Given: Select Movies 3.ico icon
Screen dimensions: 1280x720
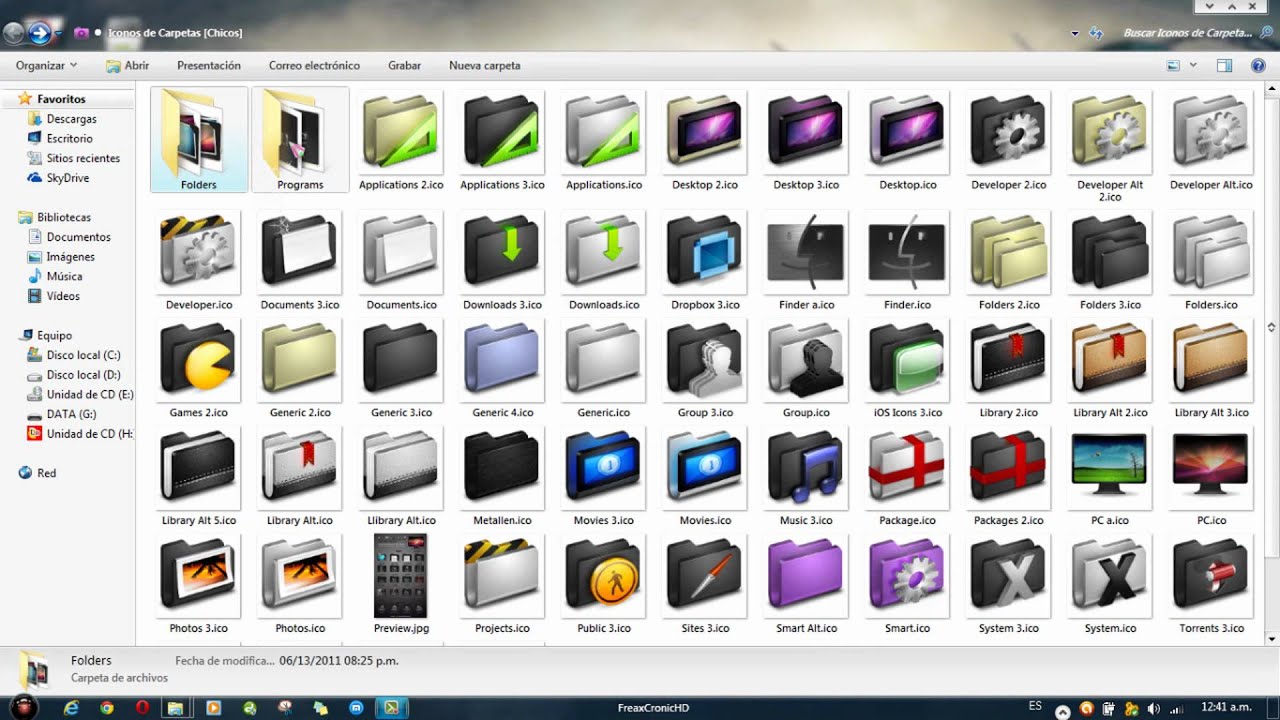Looking at the screenshot, I should (x=603, y=475).
